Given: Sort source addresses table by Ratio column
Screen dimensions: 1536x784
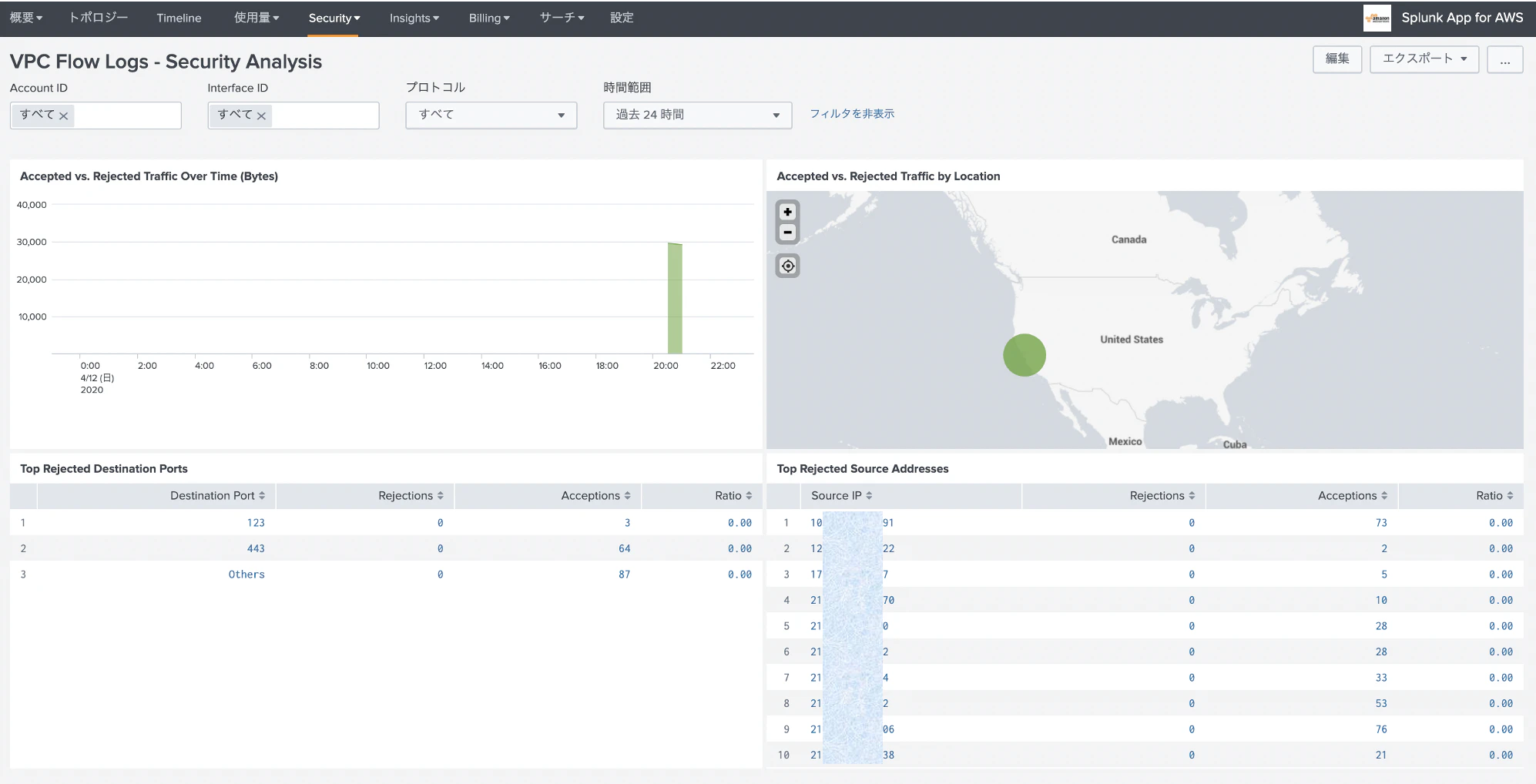Looking at the screenshot, I should (x=1494, y=496).
